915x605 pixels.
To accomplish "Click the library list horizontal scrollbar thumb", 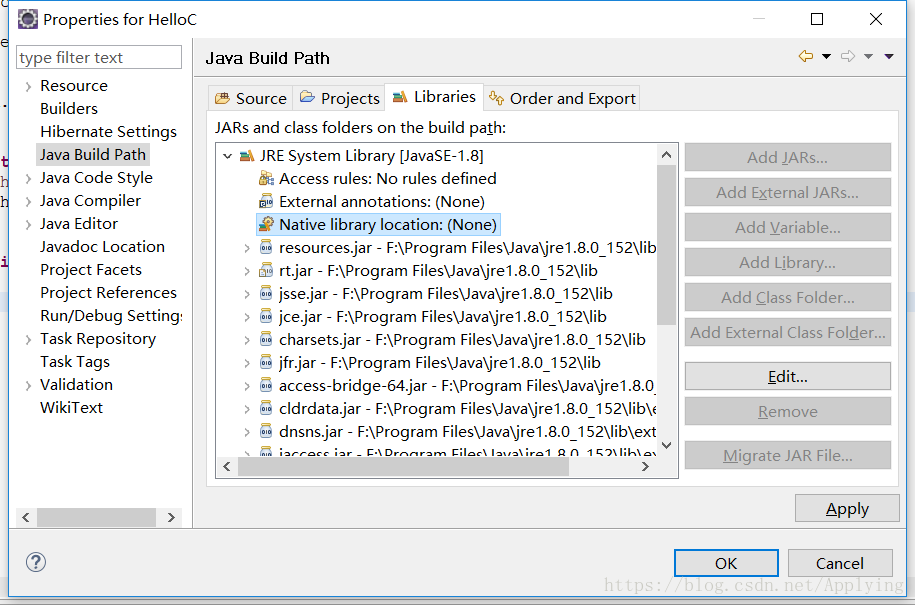I will pyautogui.click(x=403, y=467).
